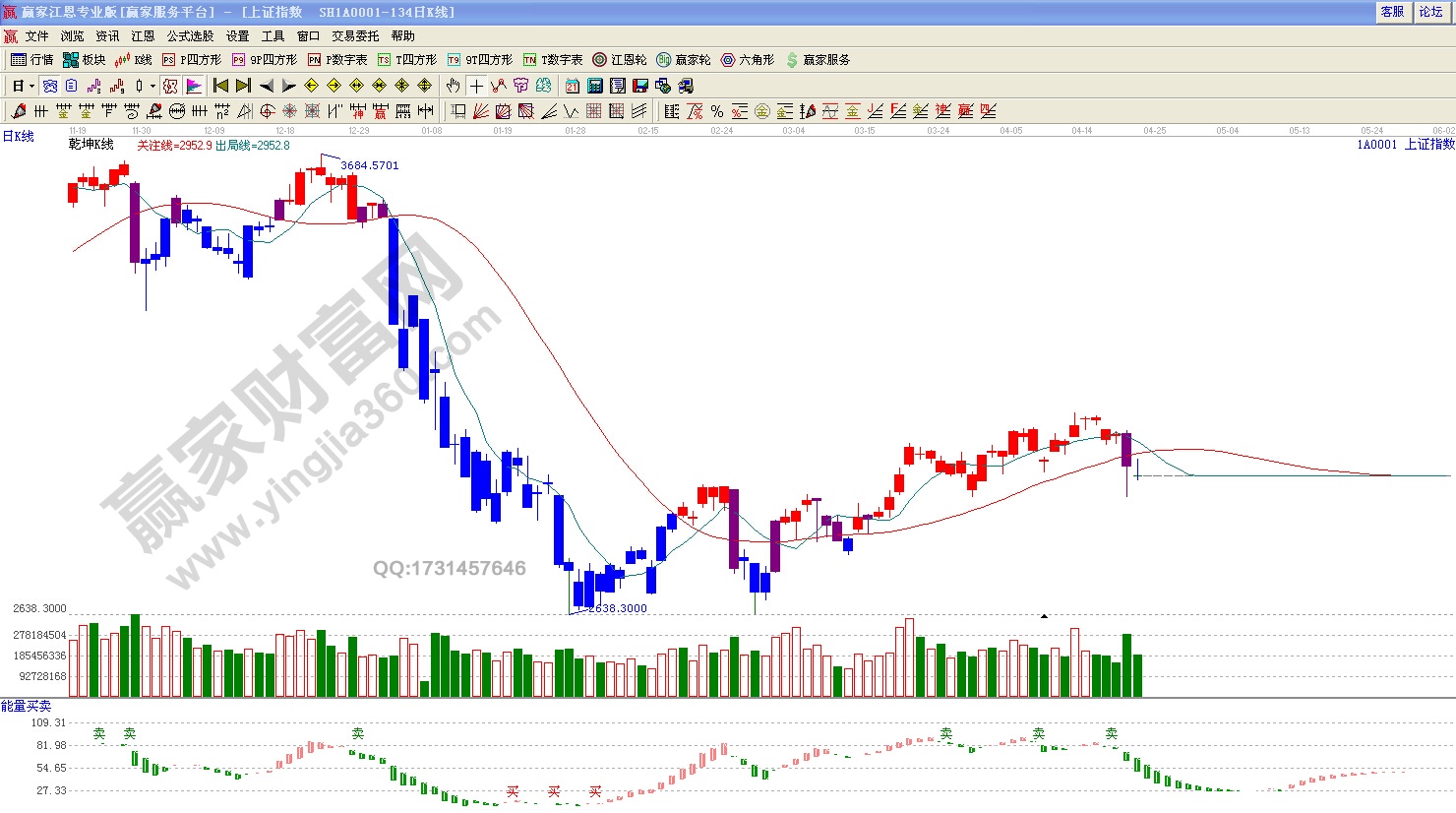Expand the 日 period dropdown arrow

(x=31, y=86)
